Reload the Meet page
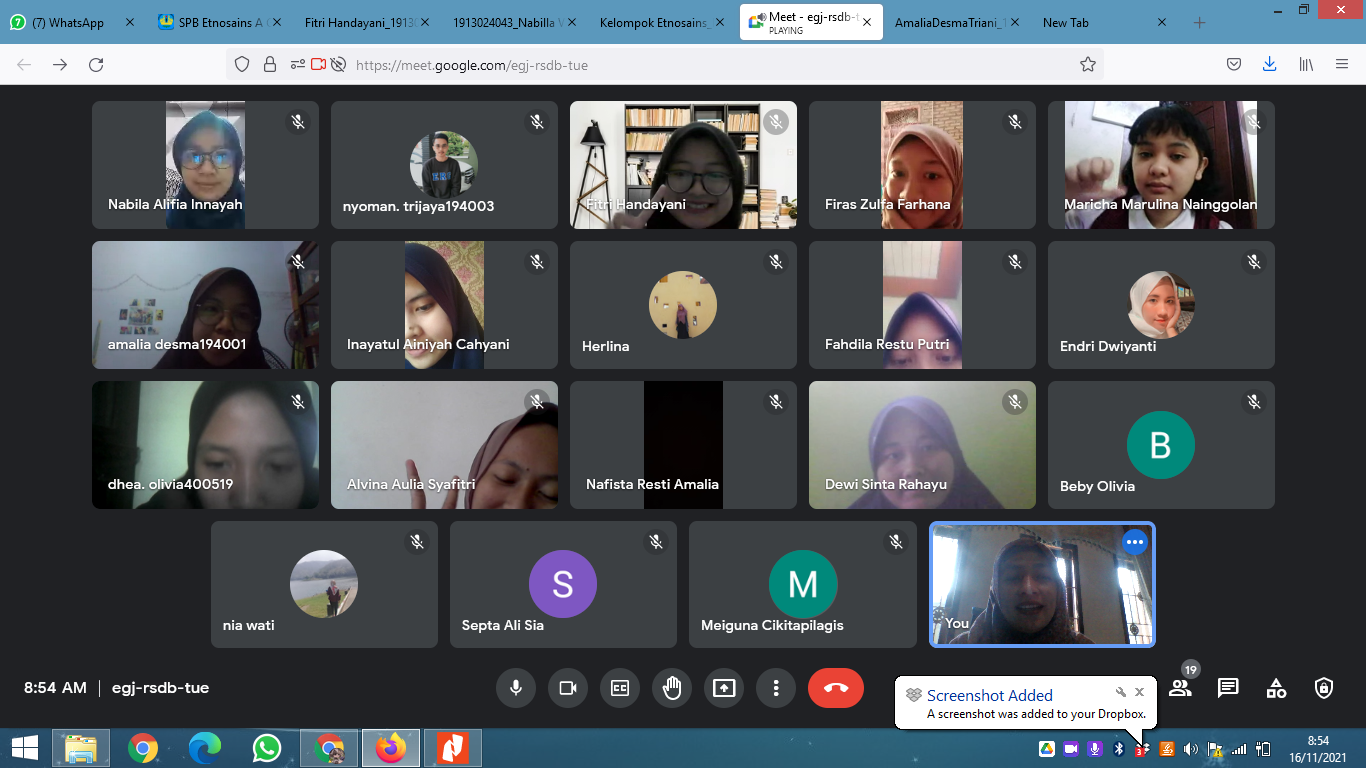Image resolution: width=1366 pixels, height=768 pixels. coord(96,65)
